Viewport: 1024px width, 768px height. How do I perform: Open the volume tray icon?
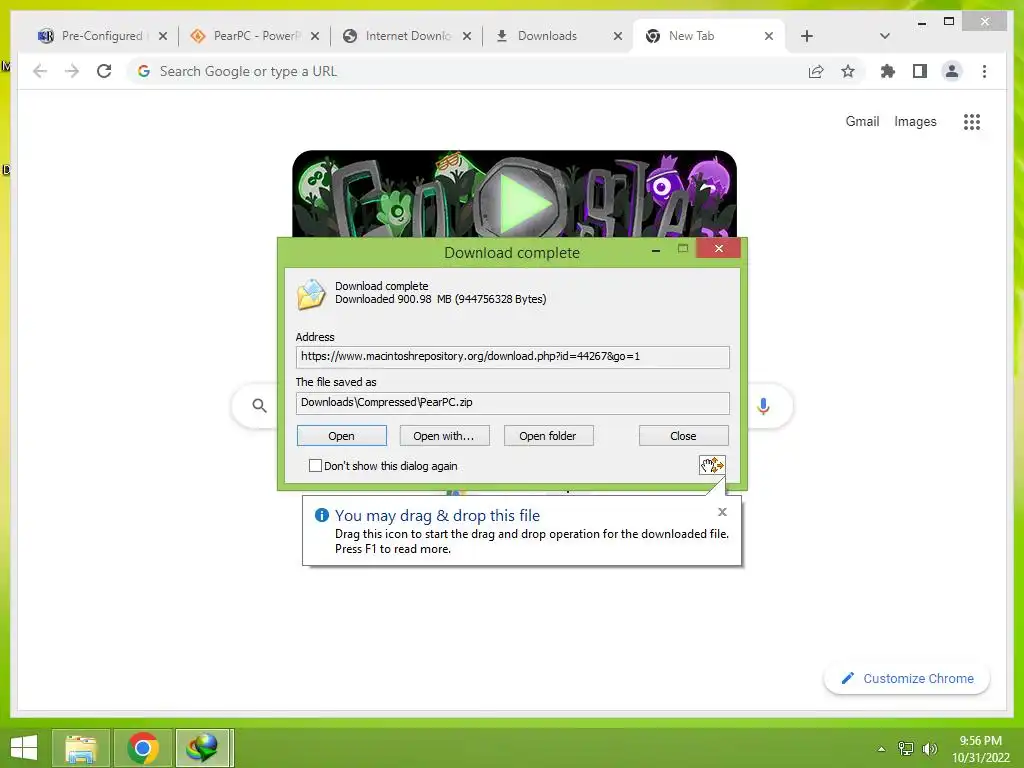929,749
